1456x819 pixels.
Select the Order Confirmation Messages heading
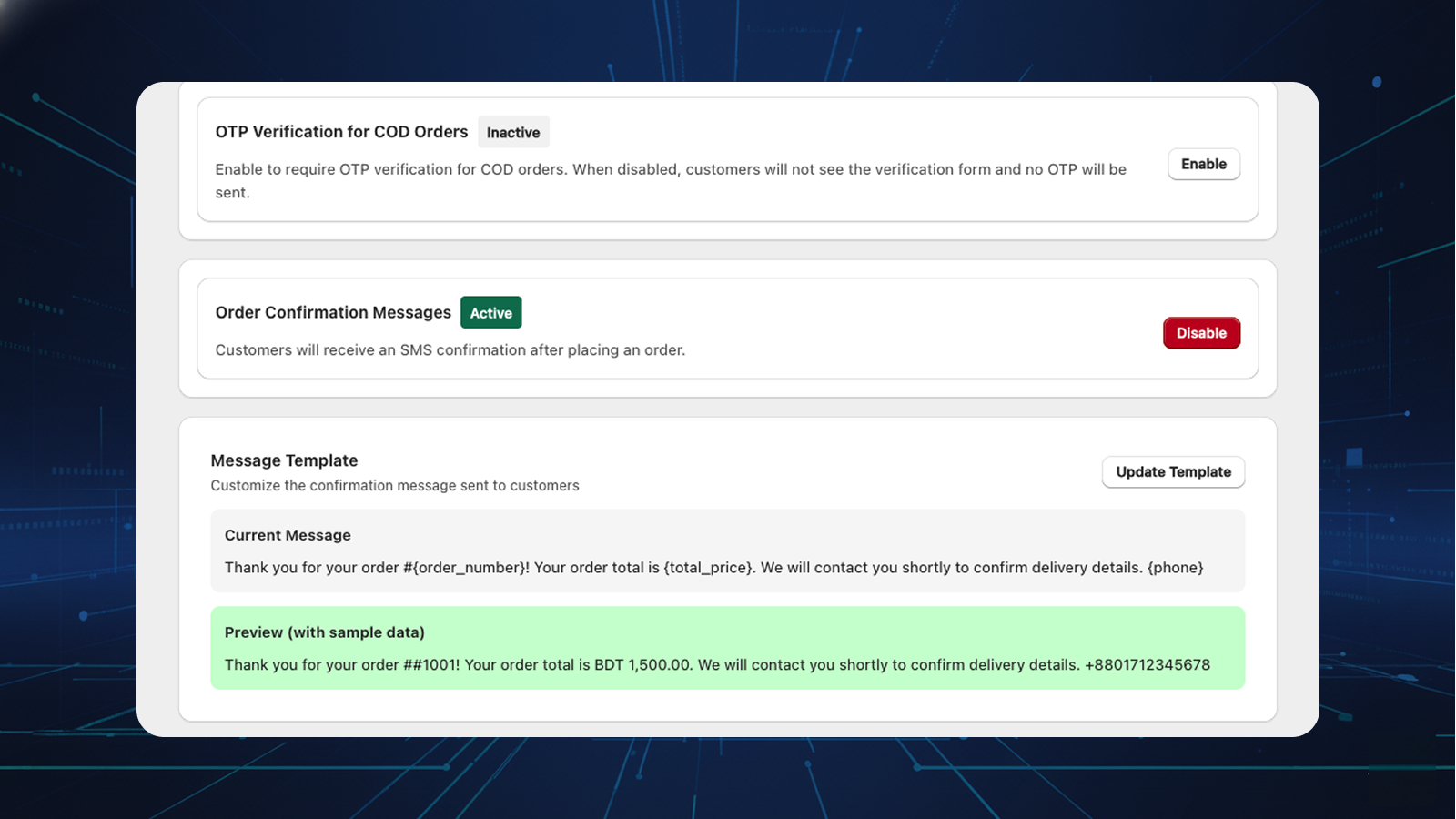pyautogui.click(x=332, y=312)
